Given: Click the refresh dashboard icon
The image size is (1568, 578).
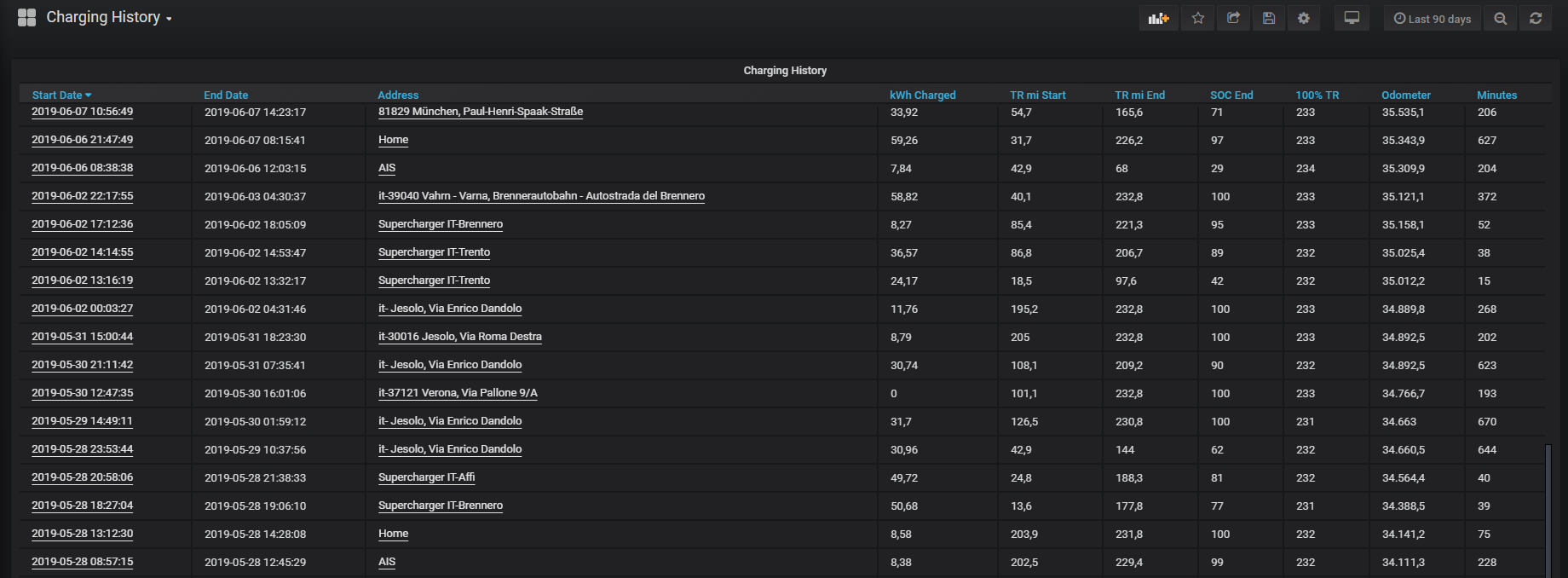Looking at the screenshot, I should [1536, 18].
